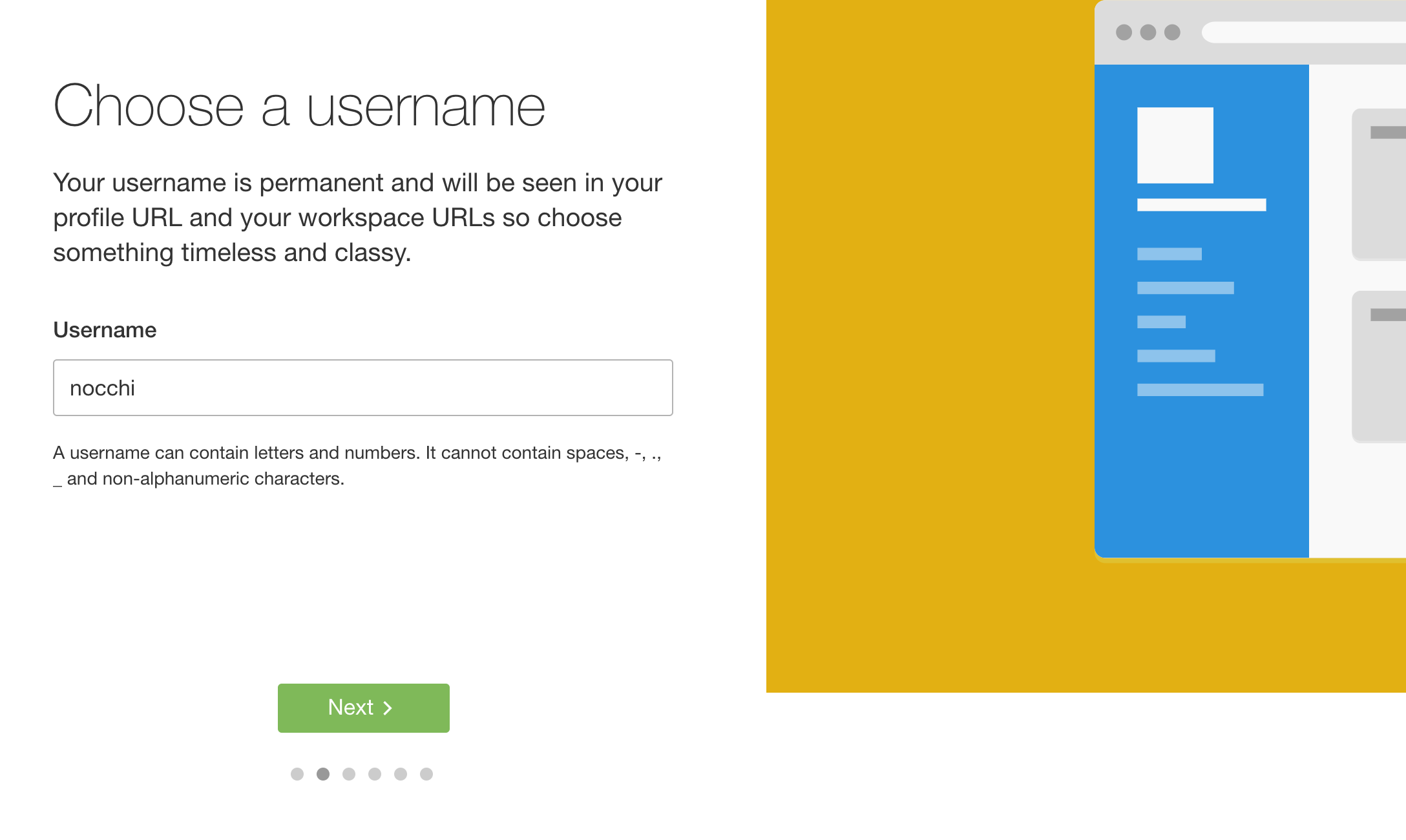Click the leftmost gray window dot in illustration
This screenshot has width=1406, height=840.
pyautogui.click(x=1124, y=32)
